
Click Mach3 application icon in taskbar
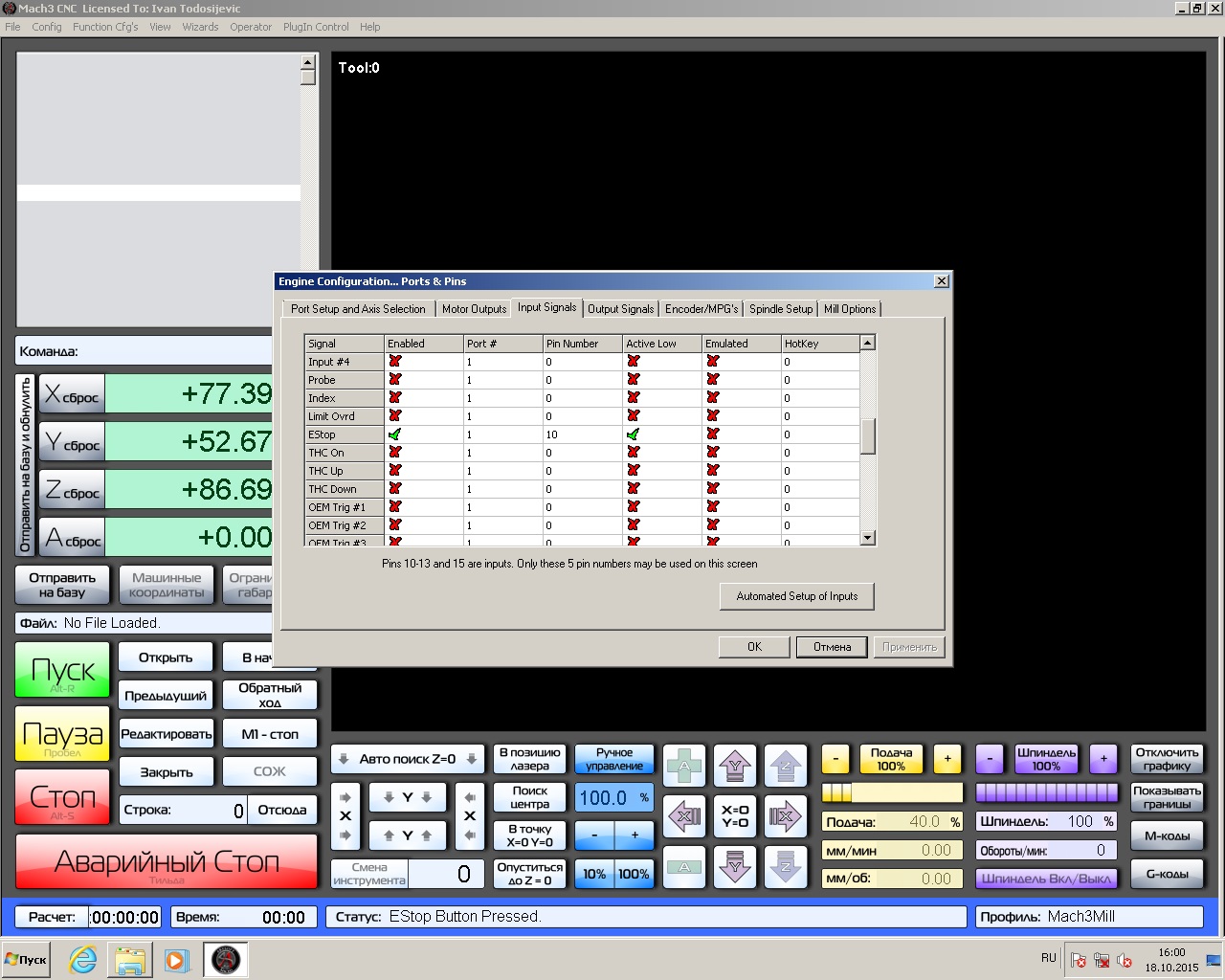(x=226, y=960)
